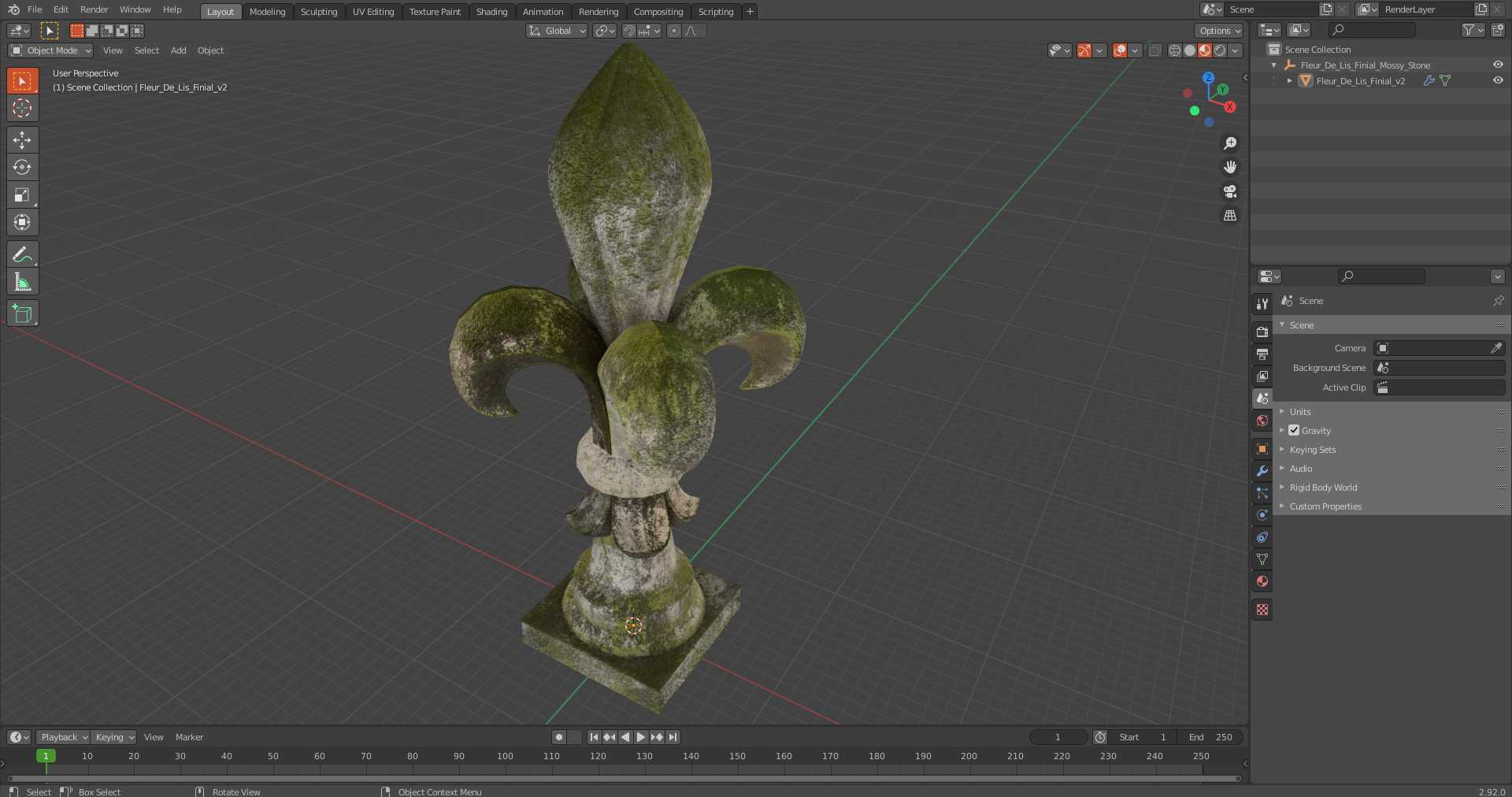Screen dimensions: 1512x797
Task: Open the Playback dropdown
Action: point(62,737)
